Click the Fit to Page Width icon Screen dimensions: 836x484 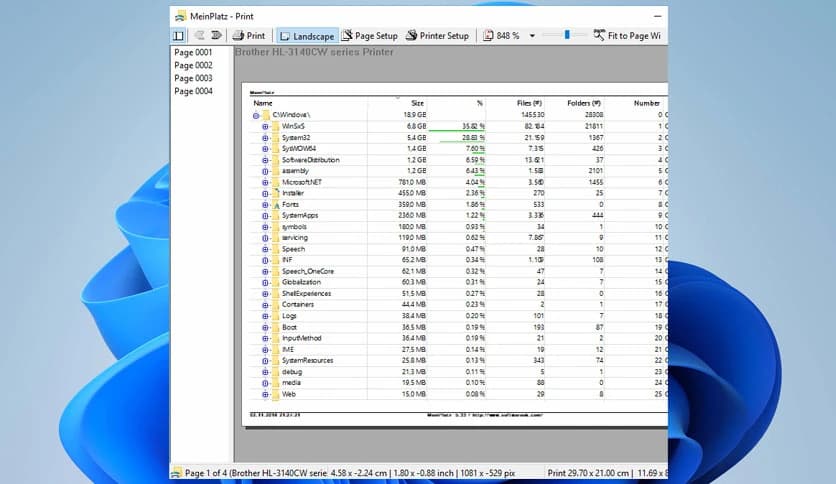click(598, 36)
